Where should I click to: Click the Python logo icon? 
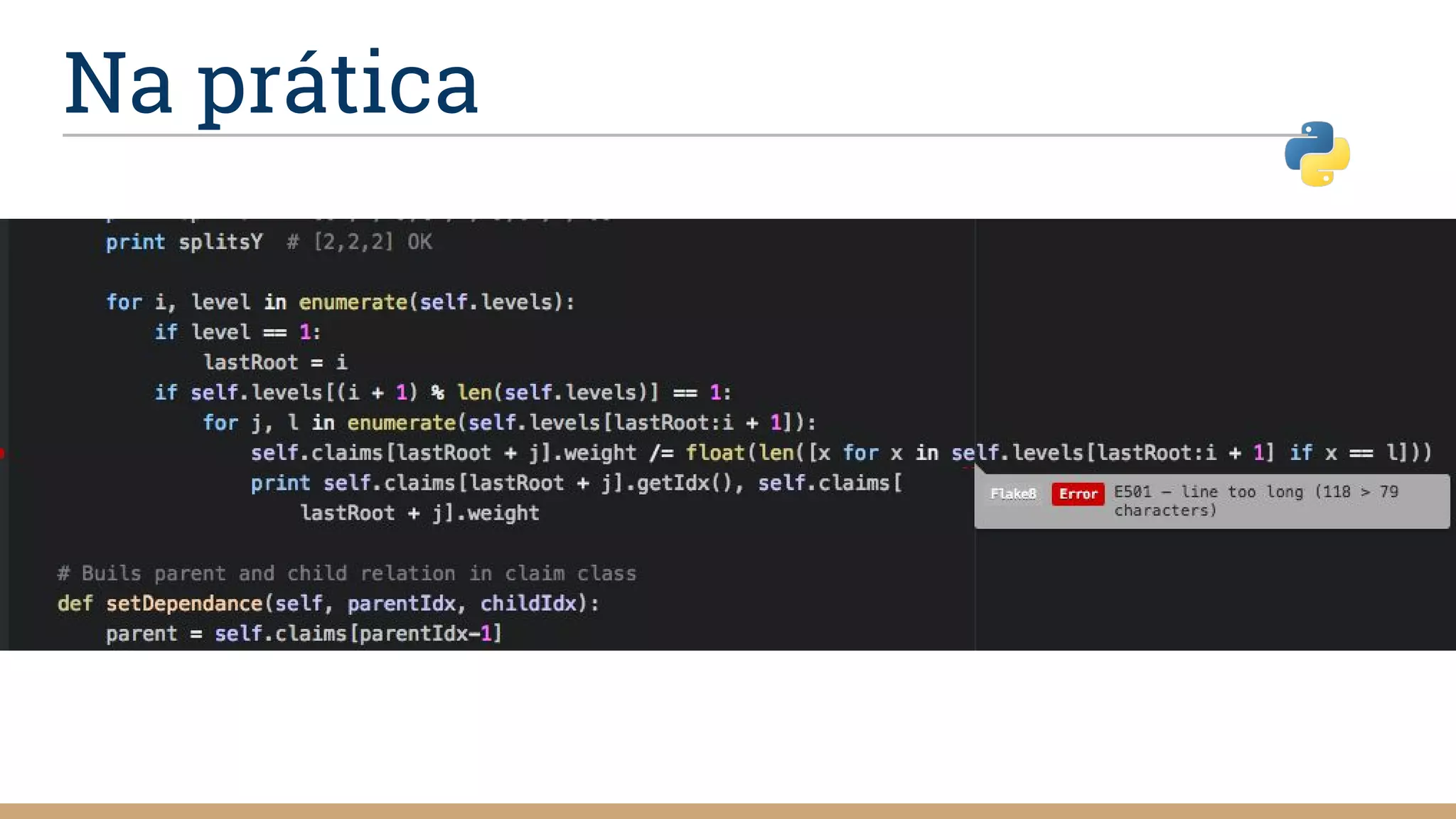1317,154
